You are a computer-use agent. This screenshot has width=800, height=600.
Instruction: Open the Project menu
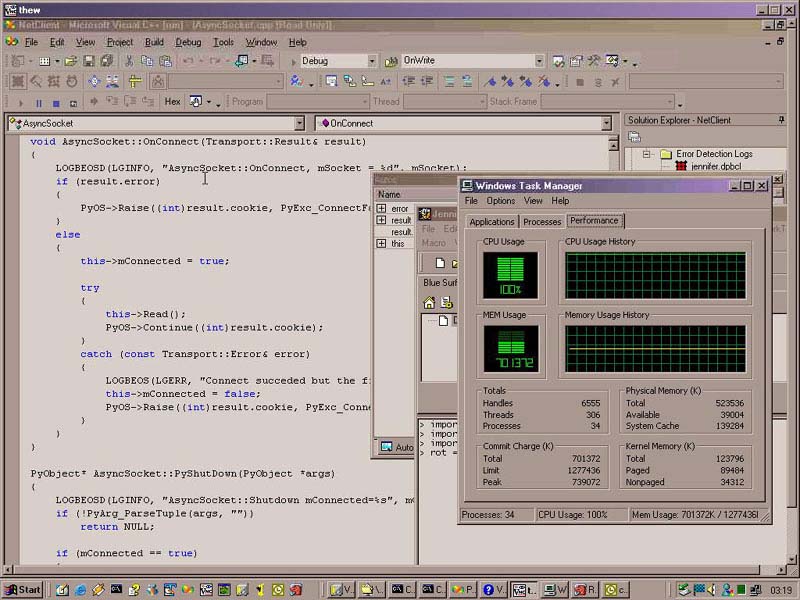[120, 42]
